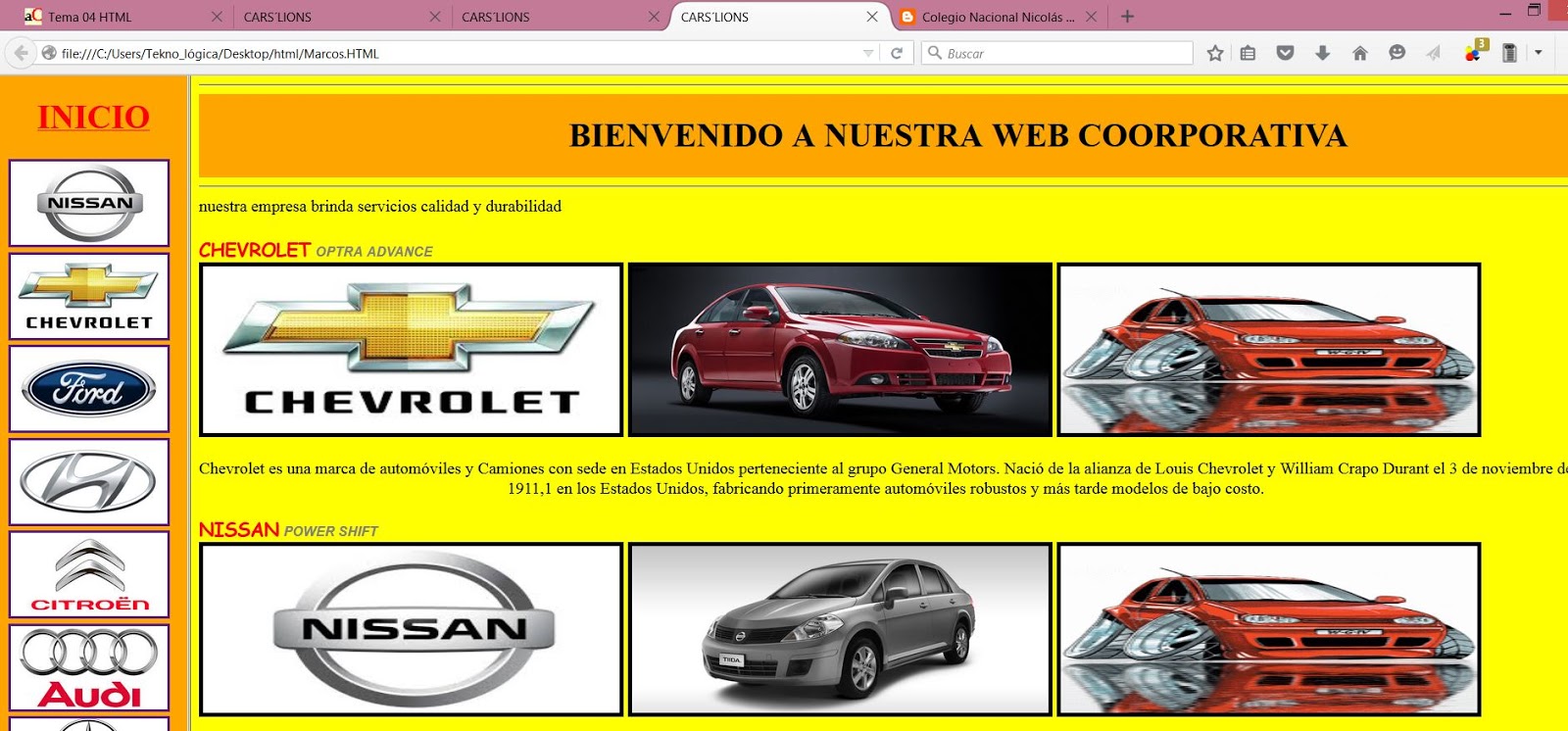Open the Audi logo in sidebar

tap(89, 667)
